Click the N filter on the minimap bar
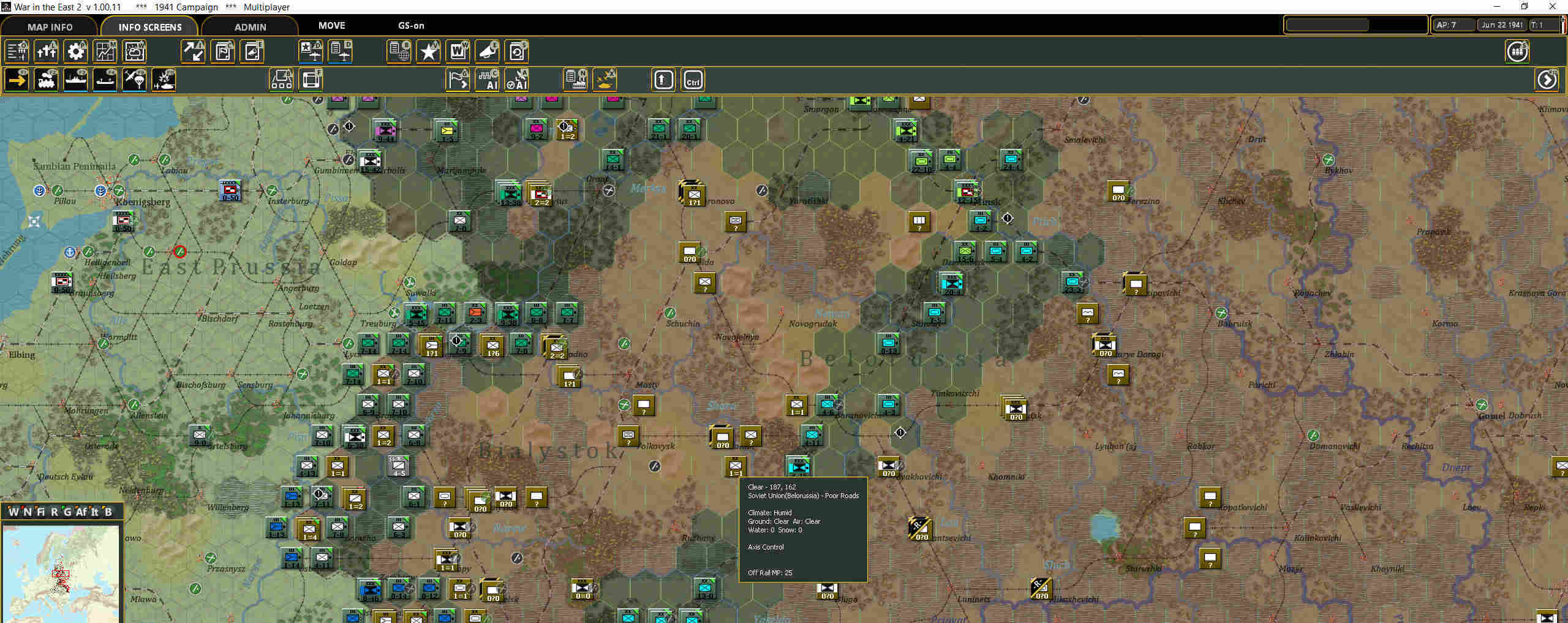 [x=27, y=512]
